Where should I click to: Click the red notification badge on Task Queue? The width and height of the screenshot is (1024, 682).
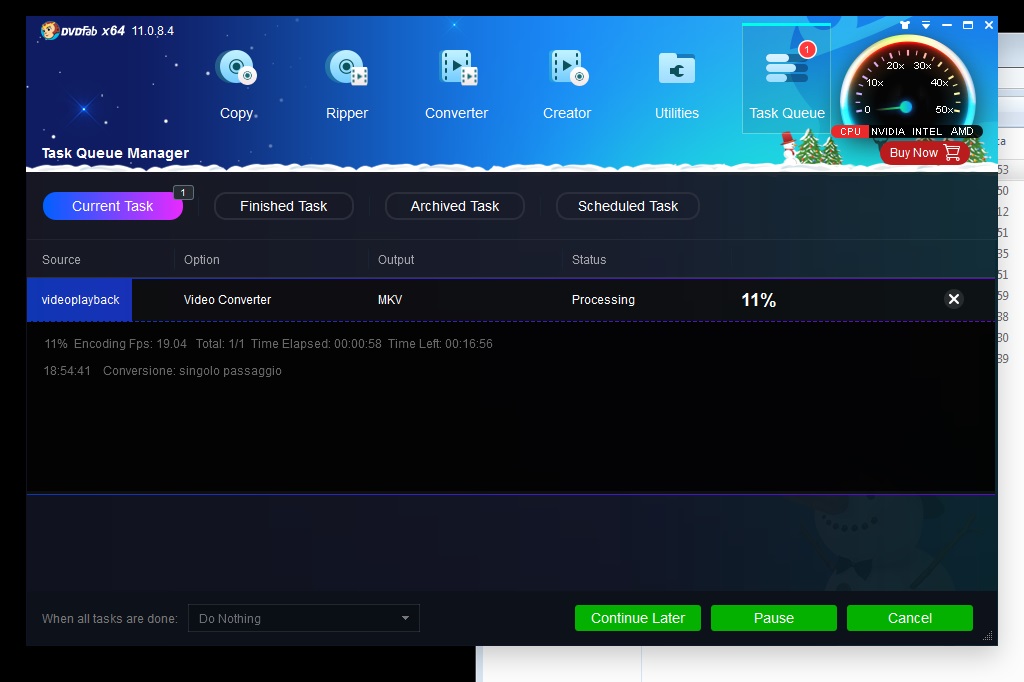coord(807,50)
